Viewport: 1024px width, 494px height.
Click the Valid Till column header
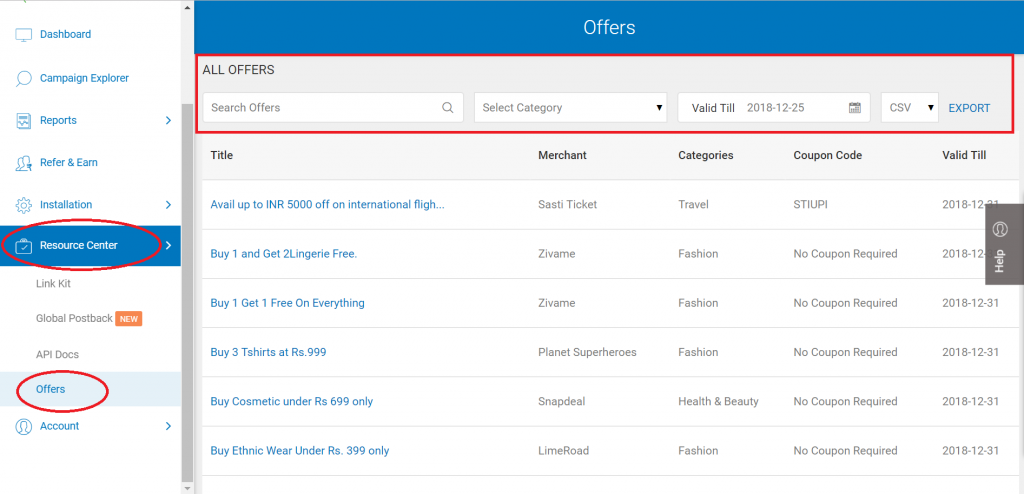click(964, 156)
